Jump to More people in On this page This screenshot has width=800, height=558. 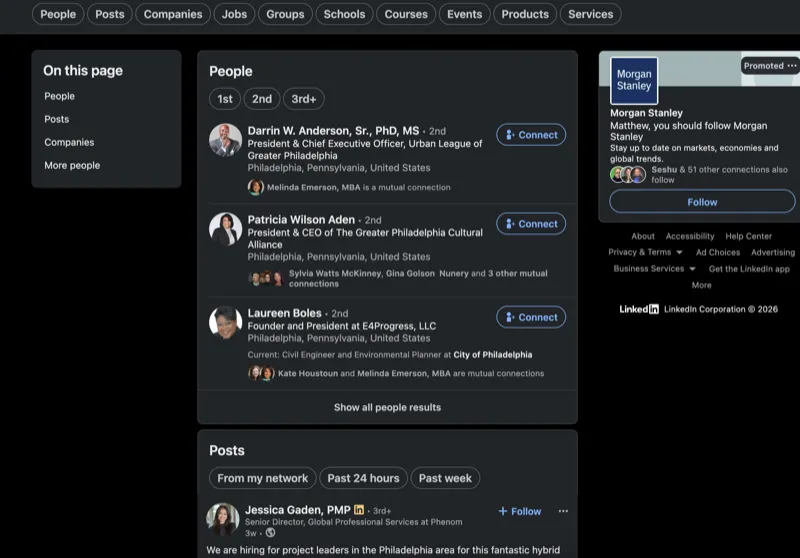pyautogui.click(x=72, y=165)
